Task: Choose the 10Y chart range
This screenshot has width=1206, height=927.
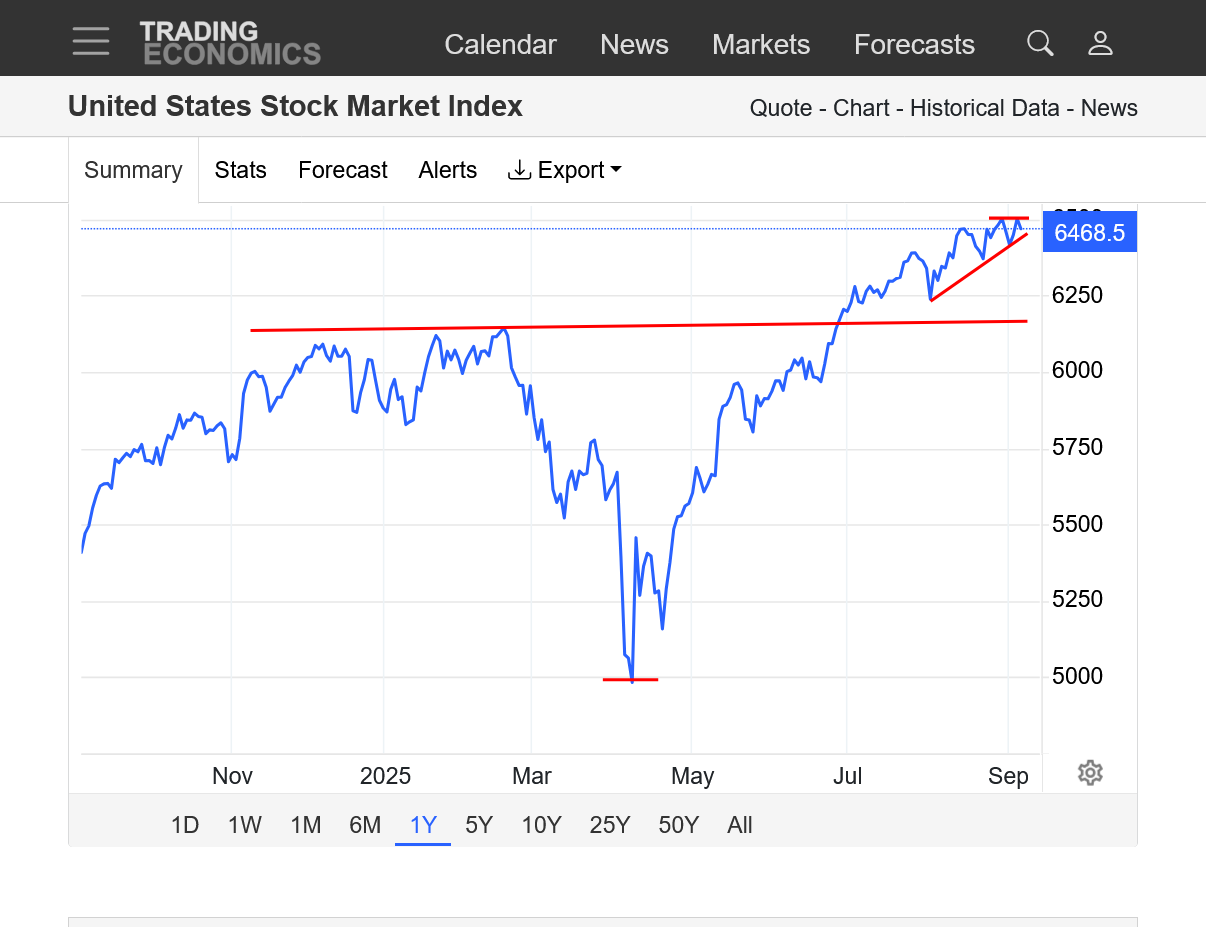Action: click(x=541, y=825)
